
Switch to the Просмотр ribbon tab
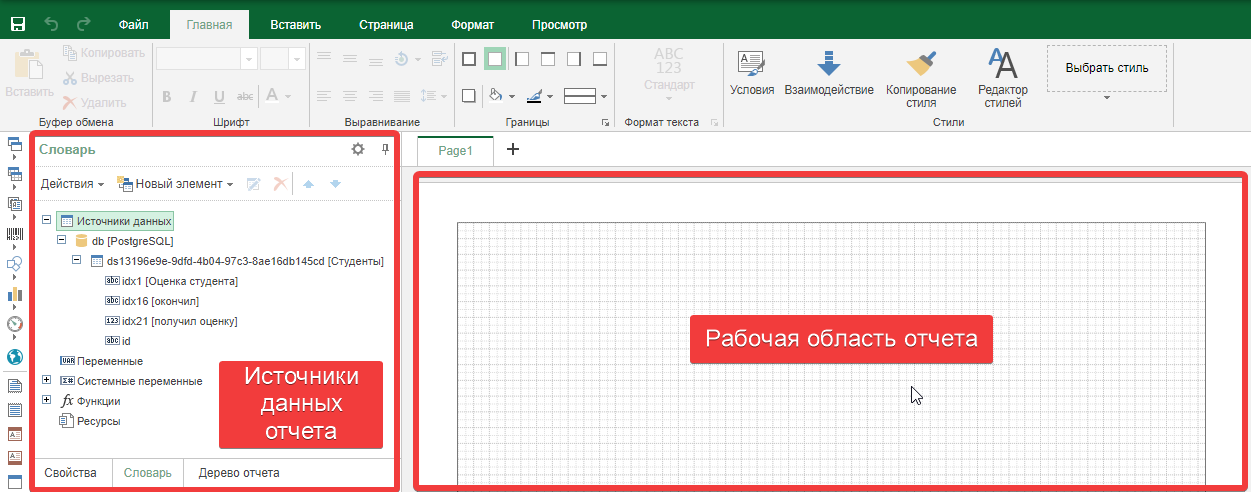coord(560,25)
